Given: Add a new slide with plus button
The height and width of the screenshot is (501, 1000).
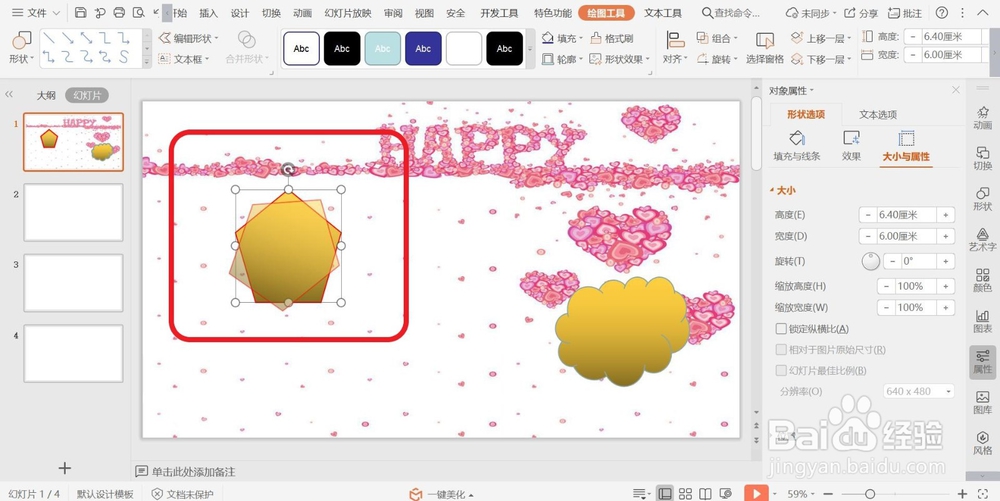Looking at the screenshot, I should pyautogui.click(x=64, y=468).
